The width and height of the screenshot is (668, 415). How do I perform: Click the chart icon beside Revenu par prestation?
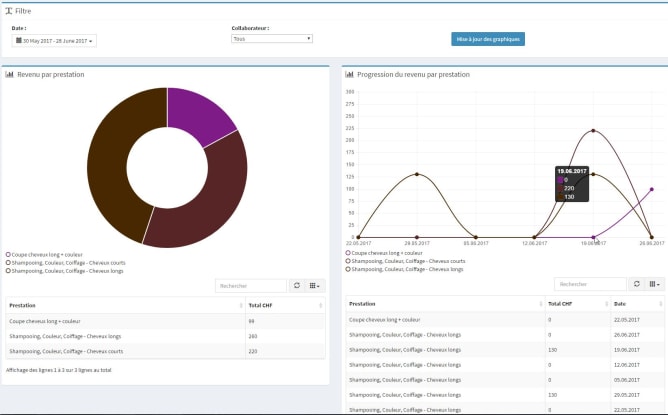click(x=9, y=74)
